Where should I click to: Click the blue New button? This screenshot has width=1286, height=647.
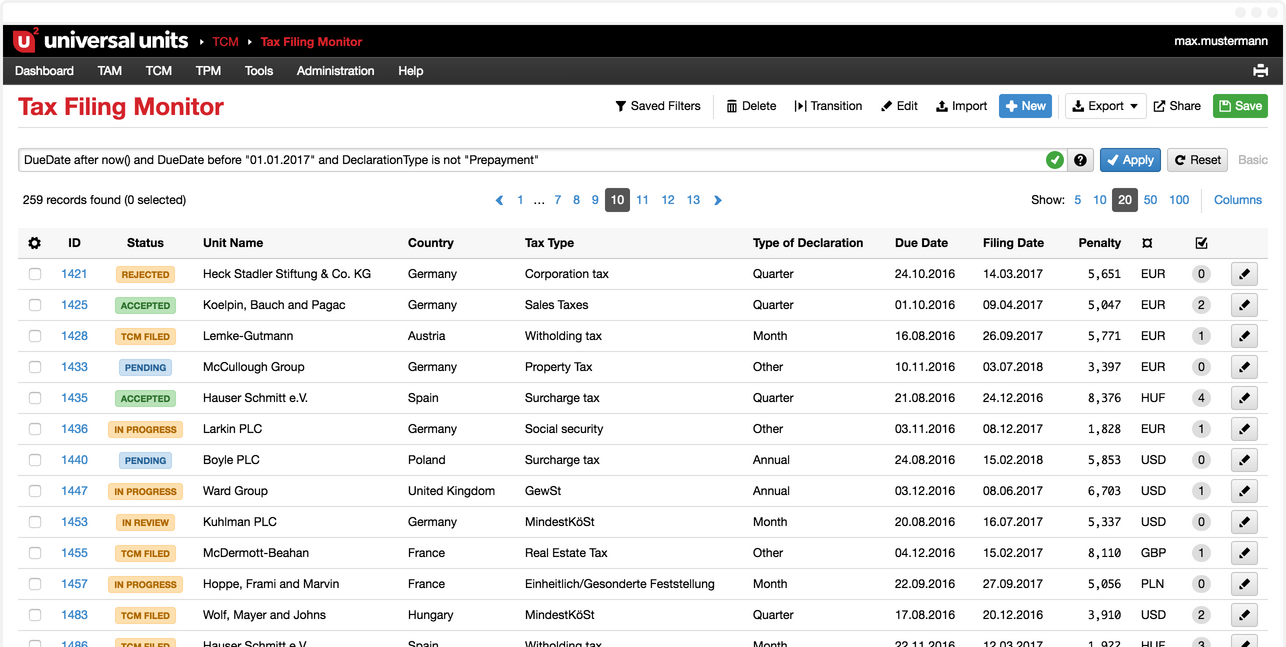(x=1025, y=105)
